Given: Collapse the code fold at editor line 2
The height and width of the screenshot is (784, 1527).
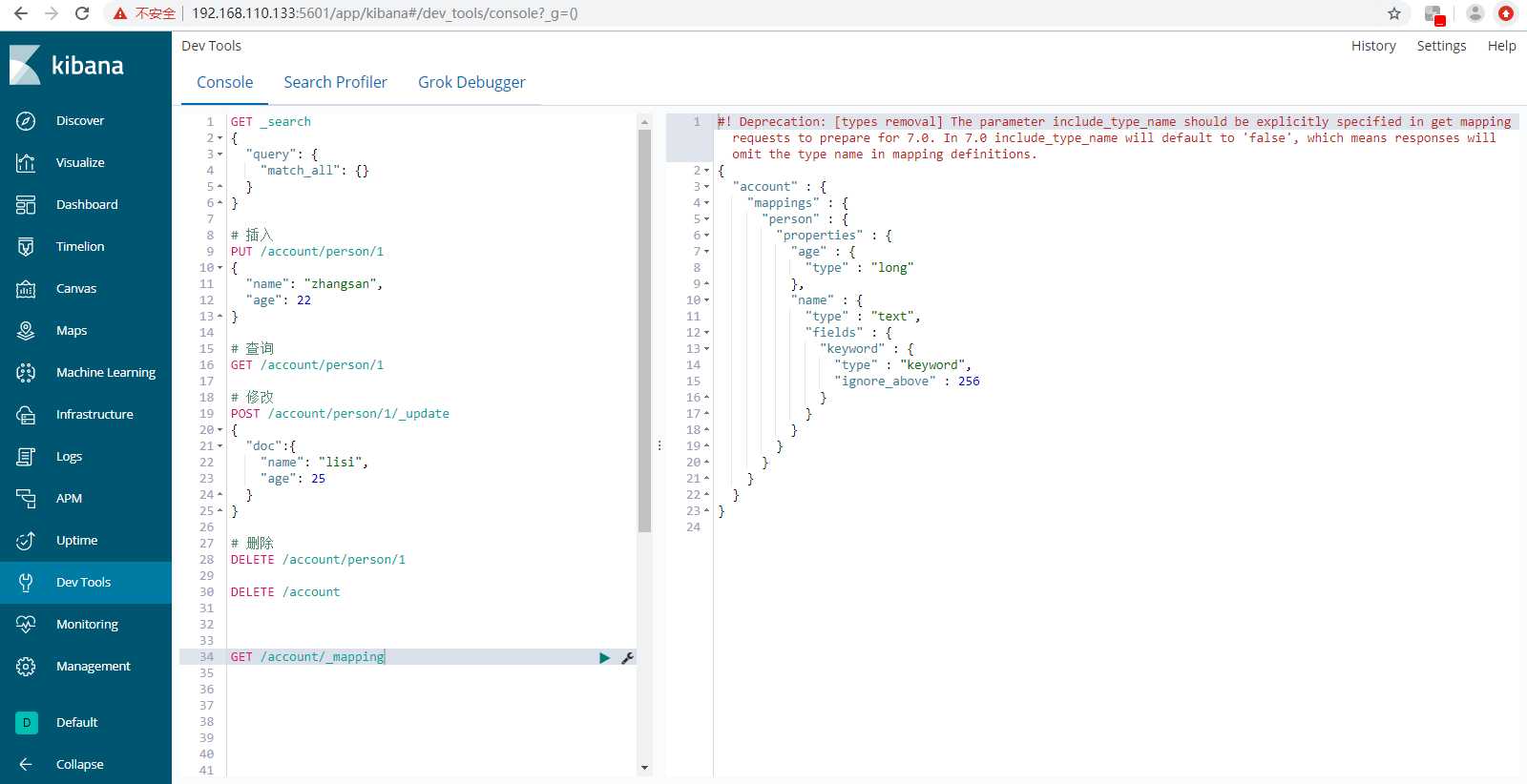Looking at the screenshot, I should 220,138.
